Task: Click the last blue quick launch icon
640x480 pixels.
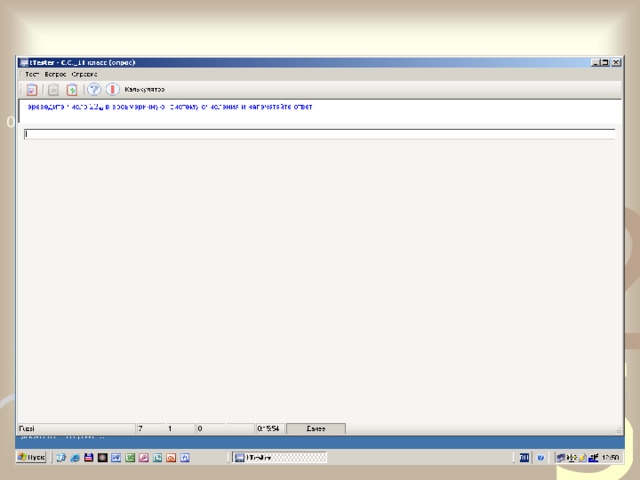Action: click(185, 458)
